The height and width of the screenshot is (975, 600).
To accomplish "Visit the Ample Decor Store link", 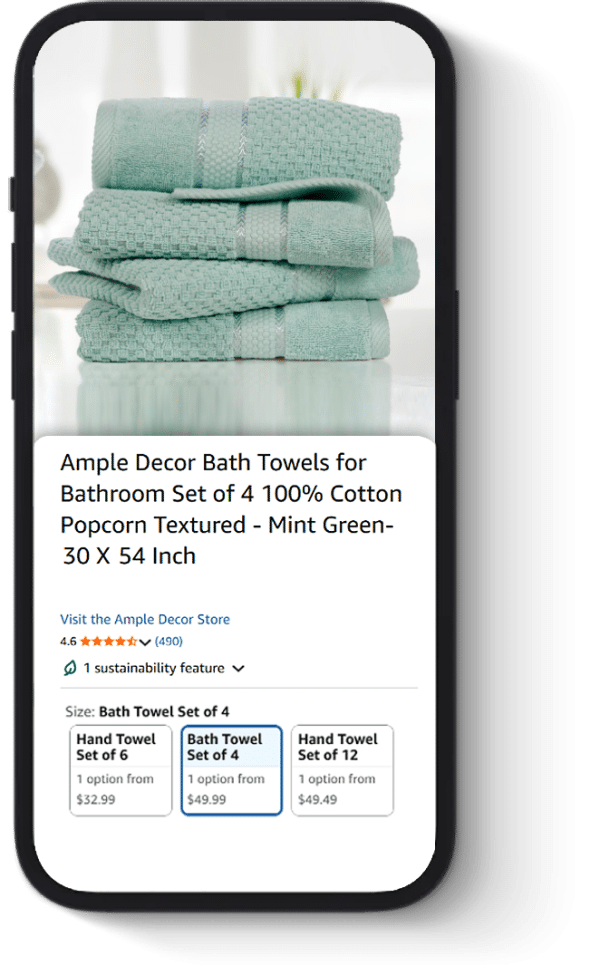I will click(x=145, y=619).
